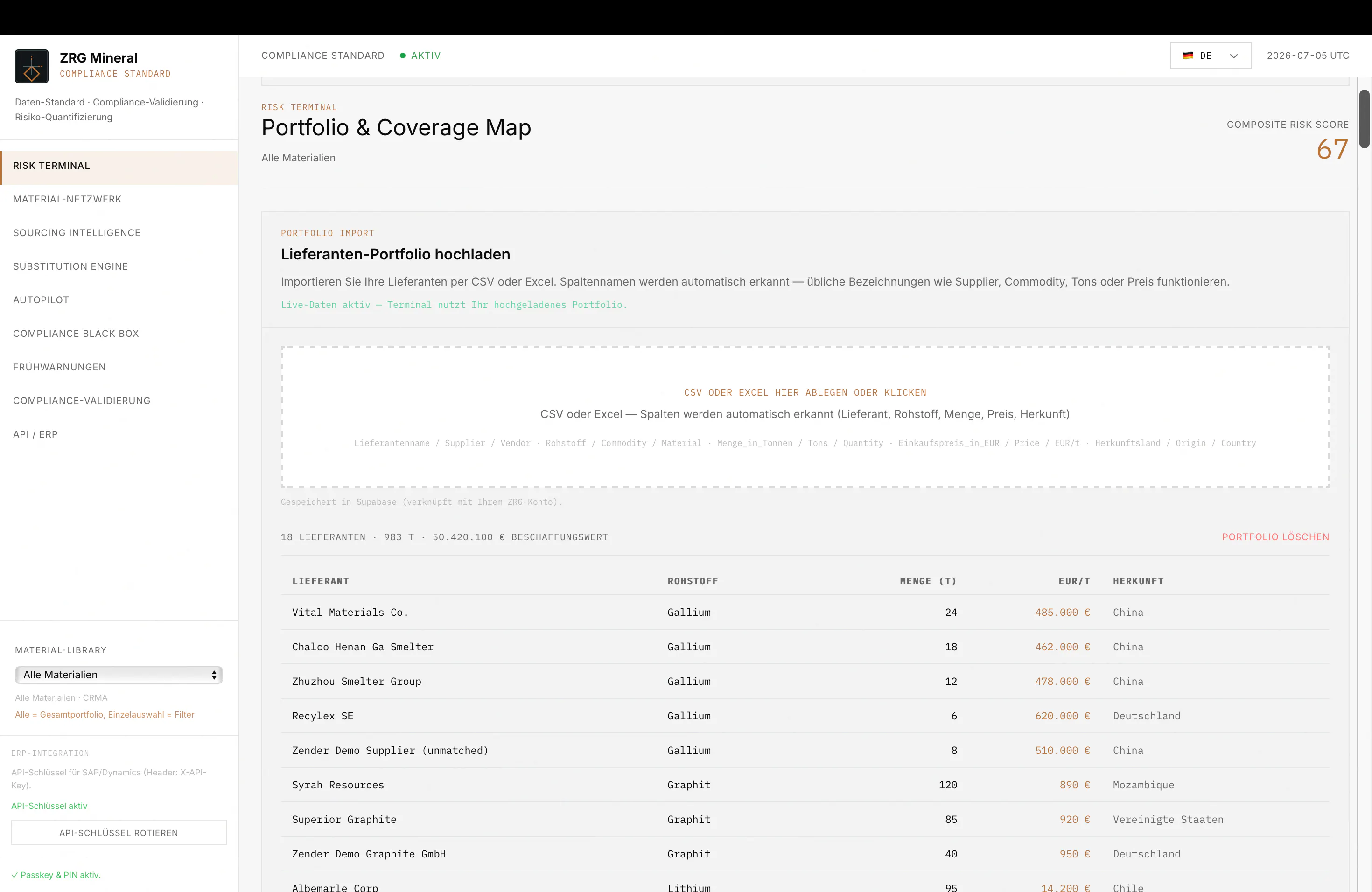The height and width of the screenshot is (892, 1372).
Task: Click the Portfolio & Coverage Map heading
Action: (x=396, y=128)
